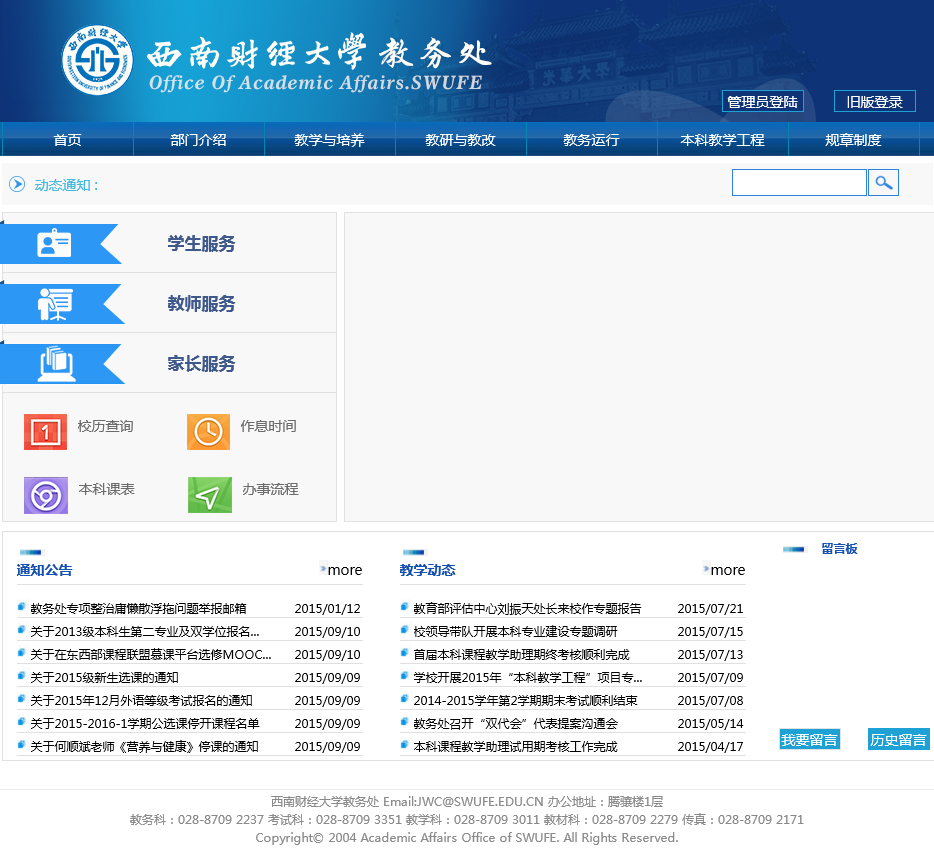Open news 2014-2015学年第2学期期末考试顺利结束
934x849 pixels.
525,700
